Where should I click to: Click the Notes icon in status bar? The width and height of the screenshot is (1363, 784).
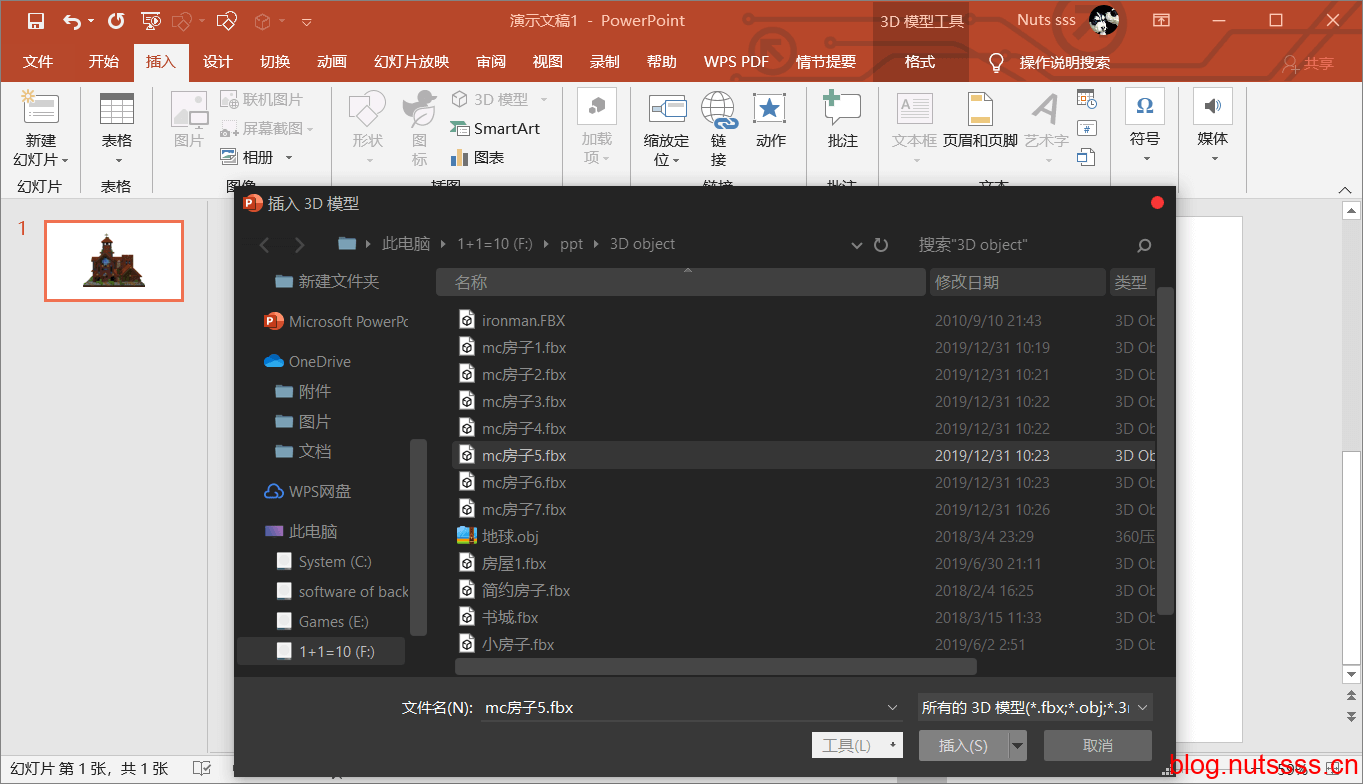pyautogui.click(x=202, y=769)
